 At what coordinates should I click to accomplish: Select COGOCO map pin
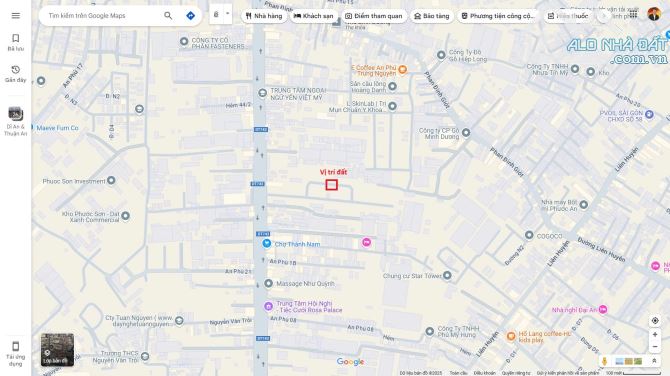click(529, 235)
